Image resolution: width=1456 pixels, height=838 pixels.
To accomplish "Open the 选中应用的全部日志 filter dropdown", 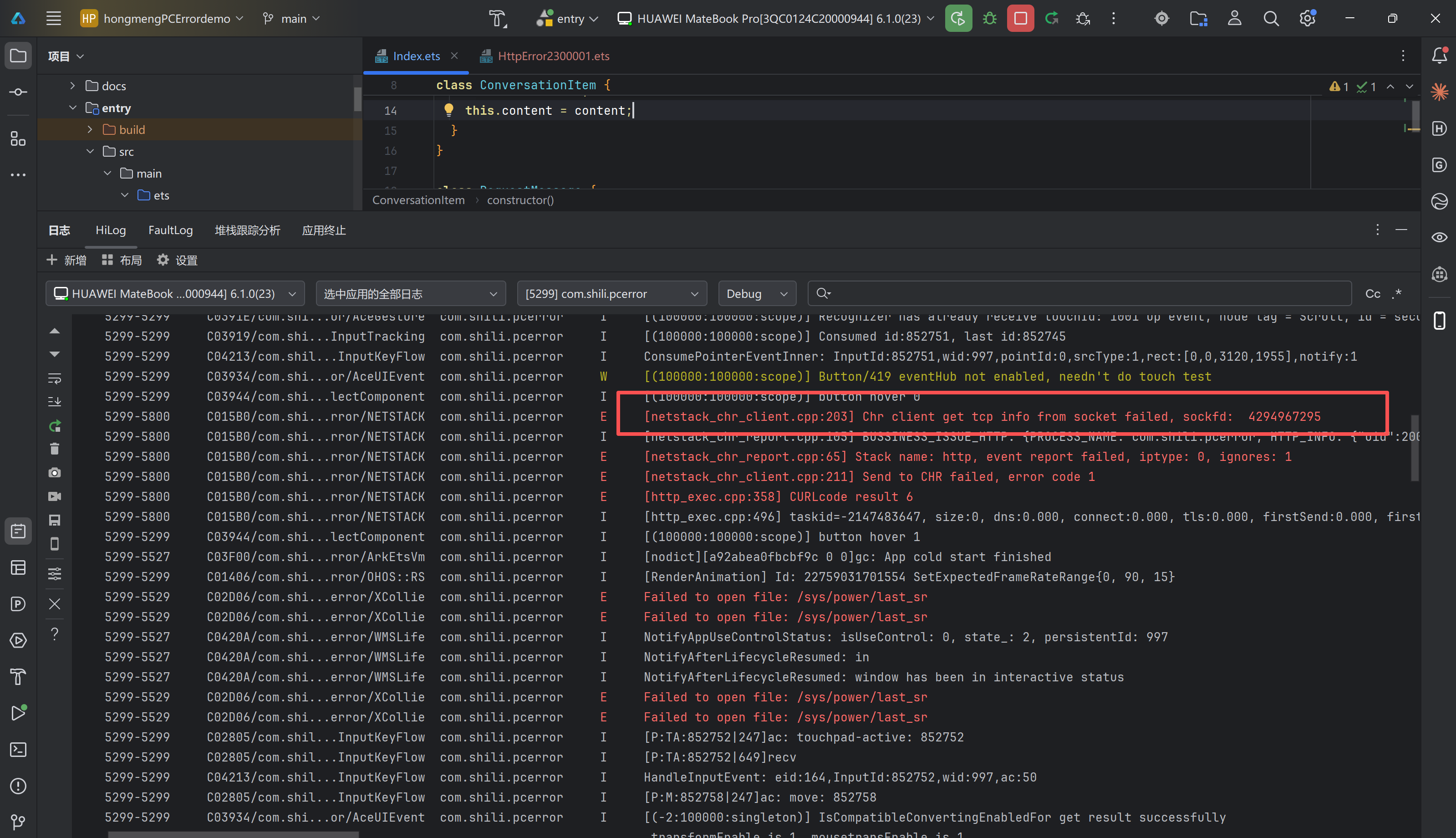I will click(x=411, y=294).
